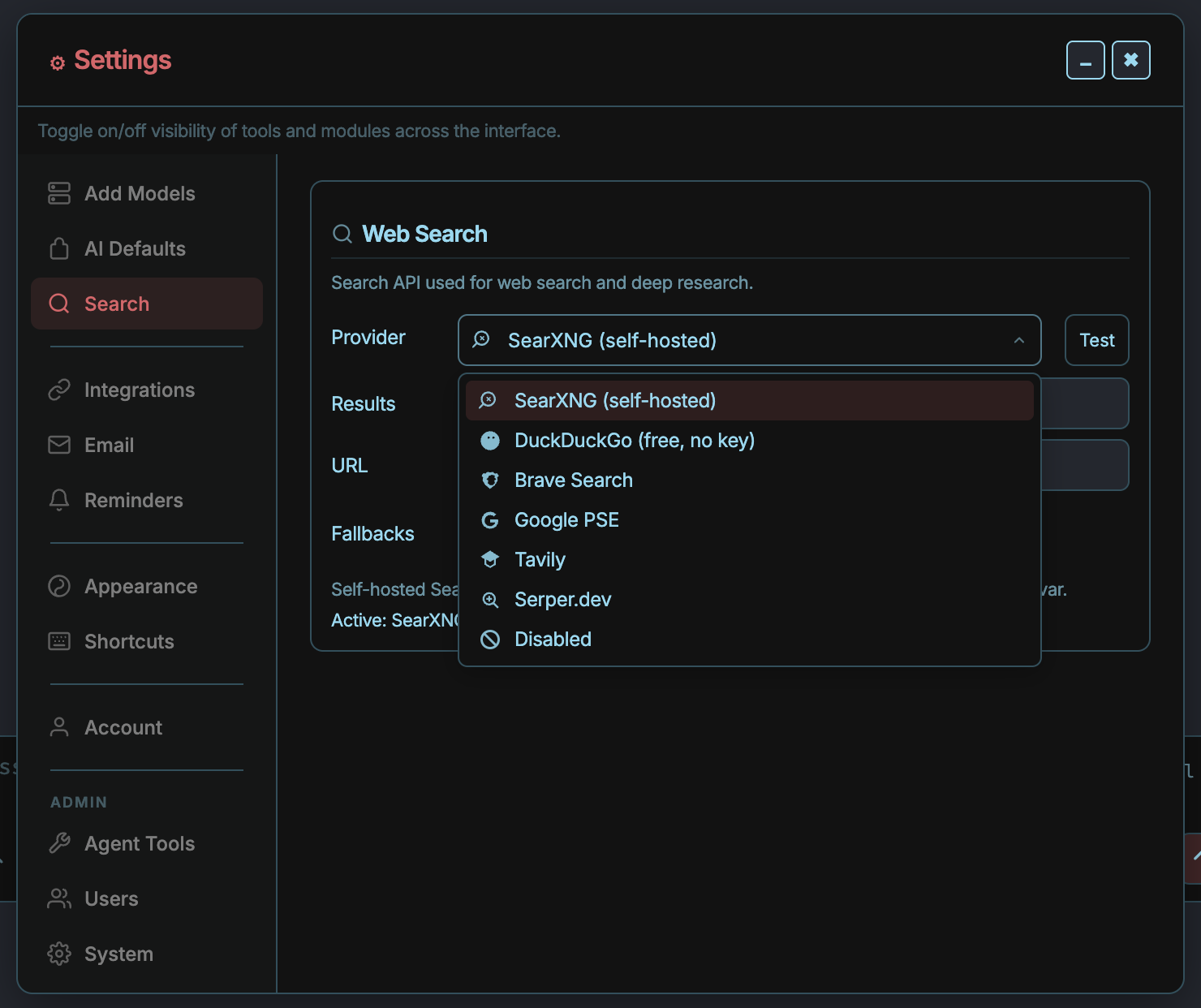Click the Settings gear icon in the header
The image size is (1201, 1008).
pyautogui.click(x=57, y=62)
